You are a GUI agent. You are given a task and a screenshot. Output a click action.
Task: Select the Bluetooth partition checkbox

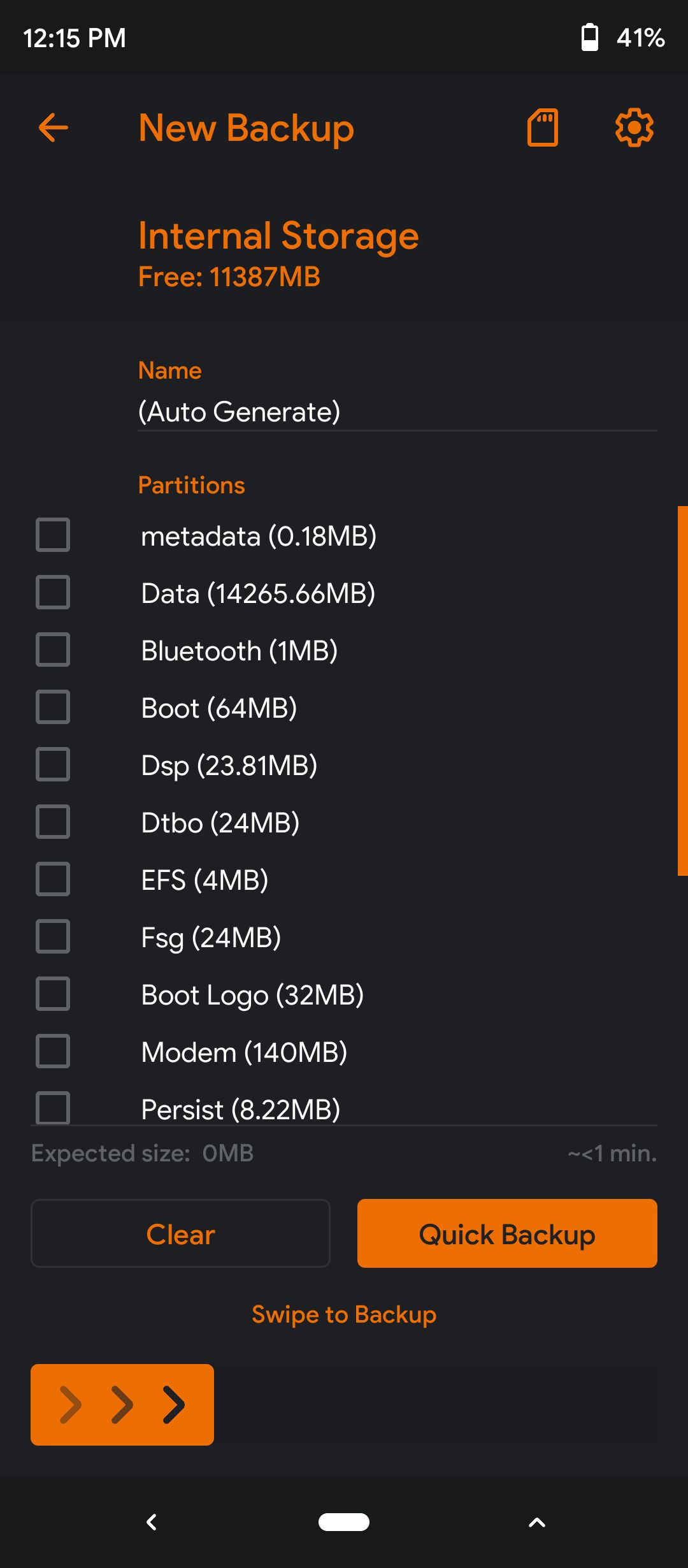point(53,650)
